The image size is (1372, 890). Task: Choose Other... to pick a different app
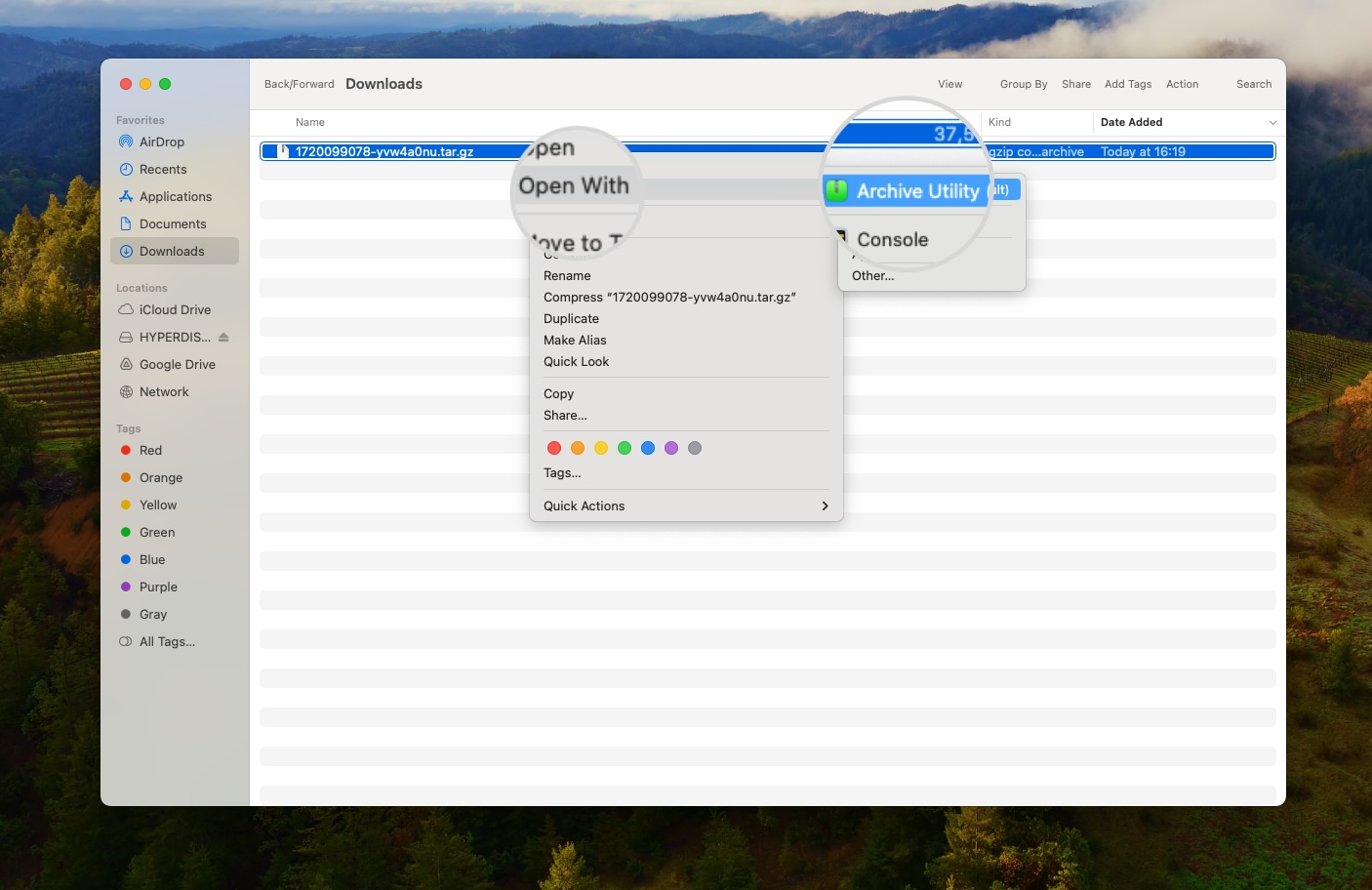point(871,275)
